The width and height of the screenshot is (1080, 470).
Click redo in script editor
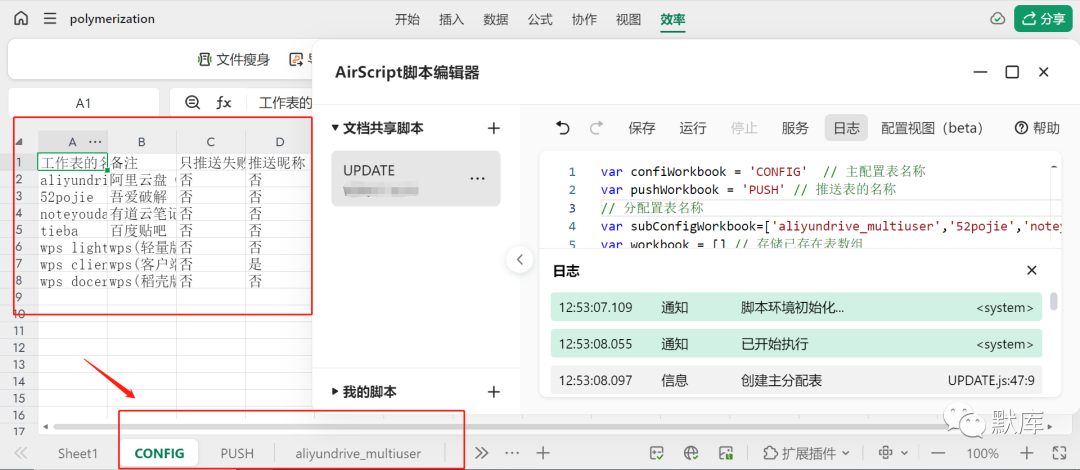pyautogui.click(x=596, y=127)
